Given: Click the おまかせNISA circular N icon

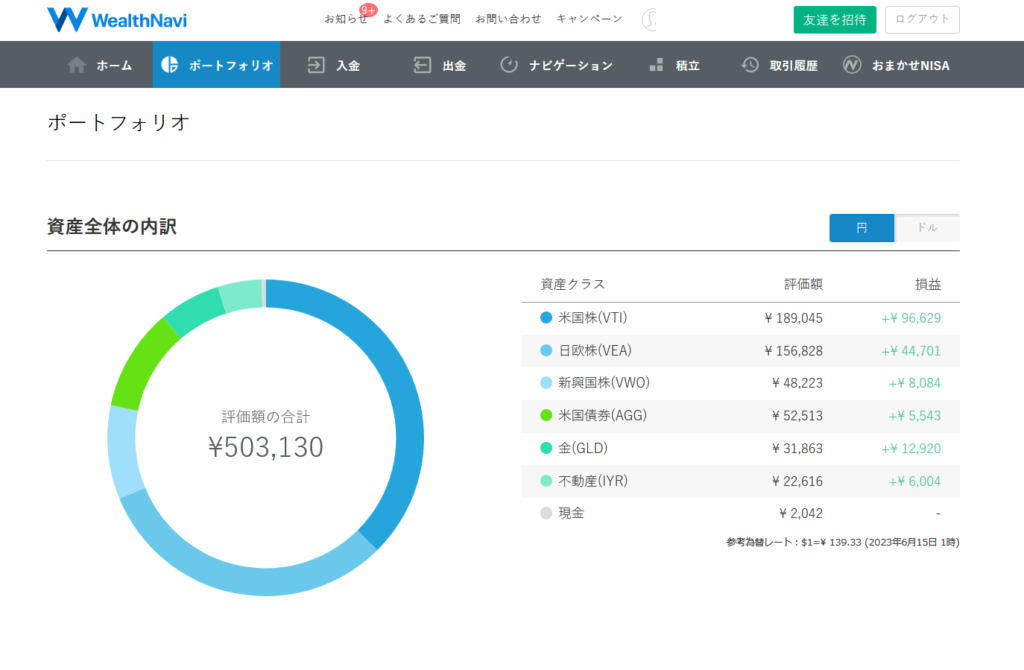Looking at the screenshot, I should tap(852, 65).
